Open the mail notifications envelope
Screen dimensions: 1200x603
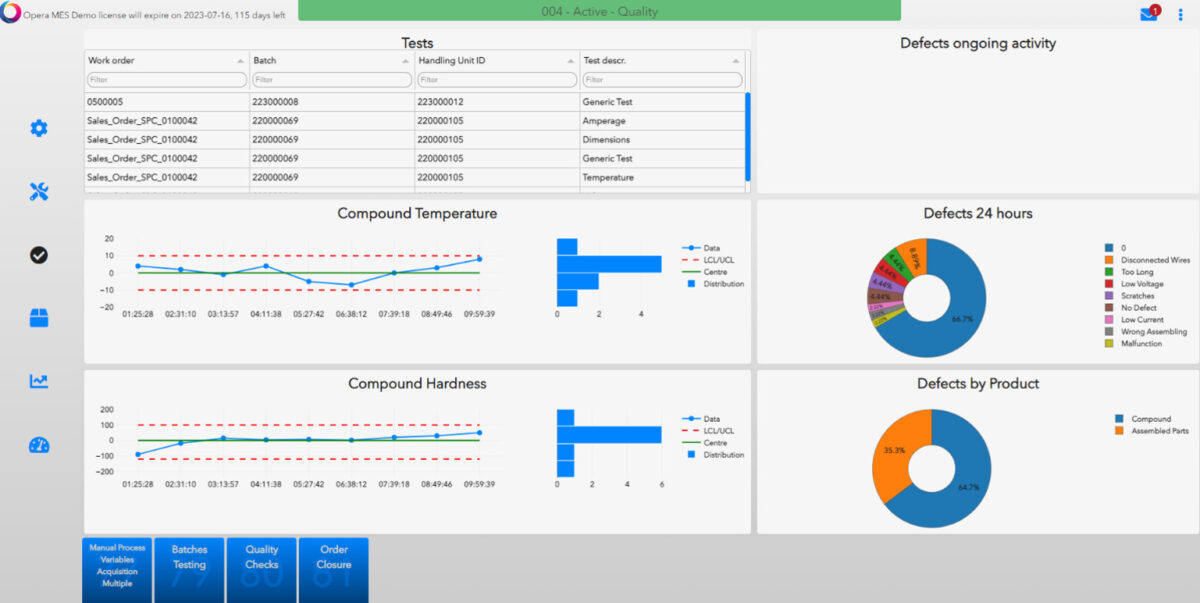(x=1149, y=14)
